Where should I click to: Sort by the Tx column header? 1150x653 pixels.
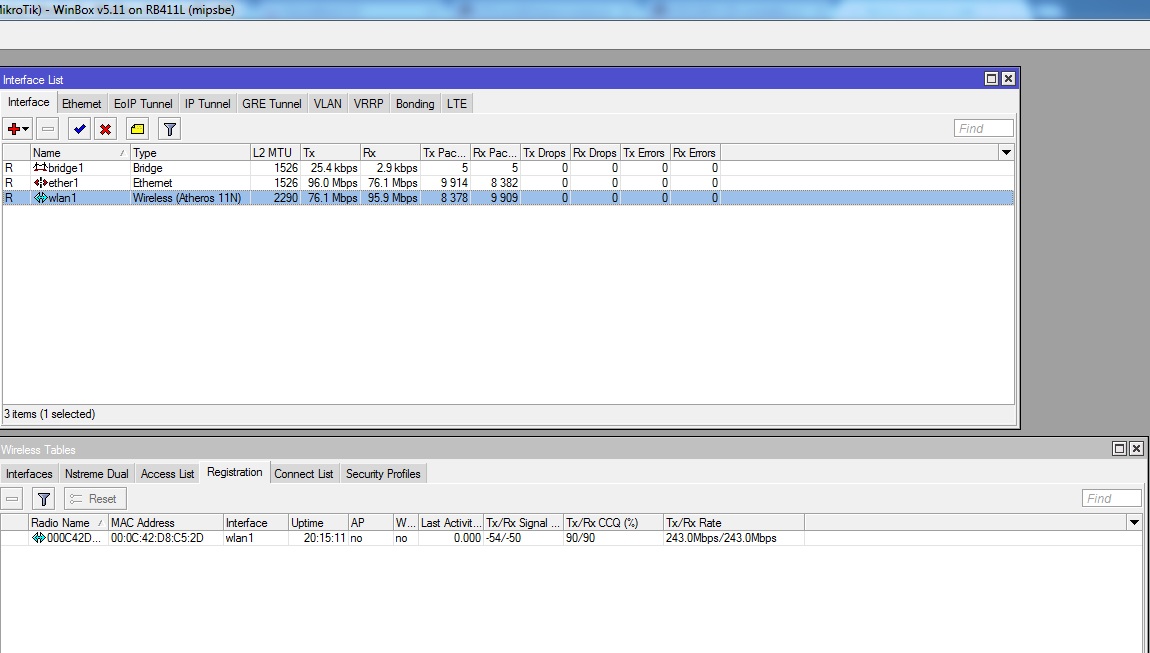point(330,153)
